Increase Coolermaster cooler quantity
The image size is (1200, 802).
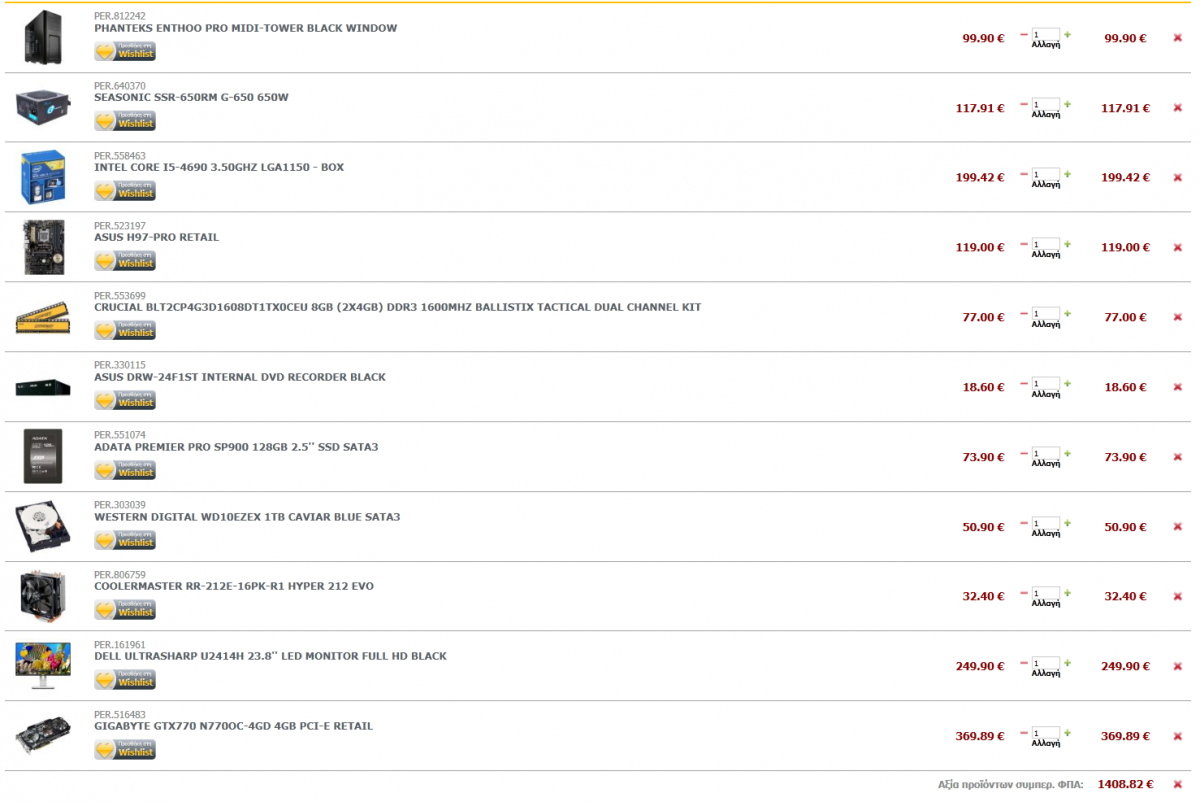click(x=1067, y=593)
